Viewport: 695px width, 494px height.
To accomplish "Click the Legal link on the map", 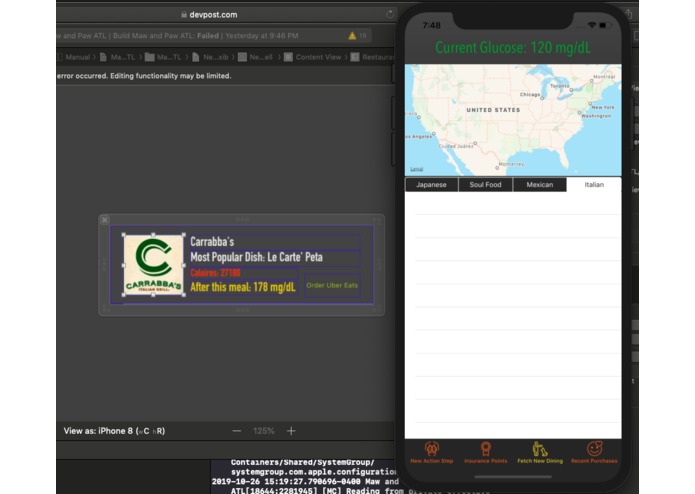I will (416, 169).
